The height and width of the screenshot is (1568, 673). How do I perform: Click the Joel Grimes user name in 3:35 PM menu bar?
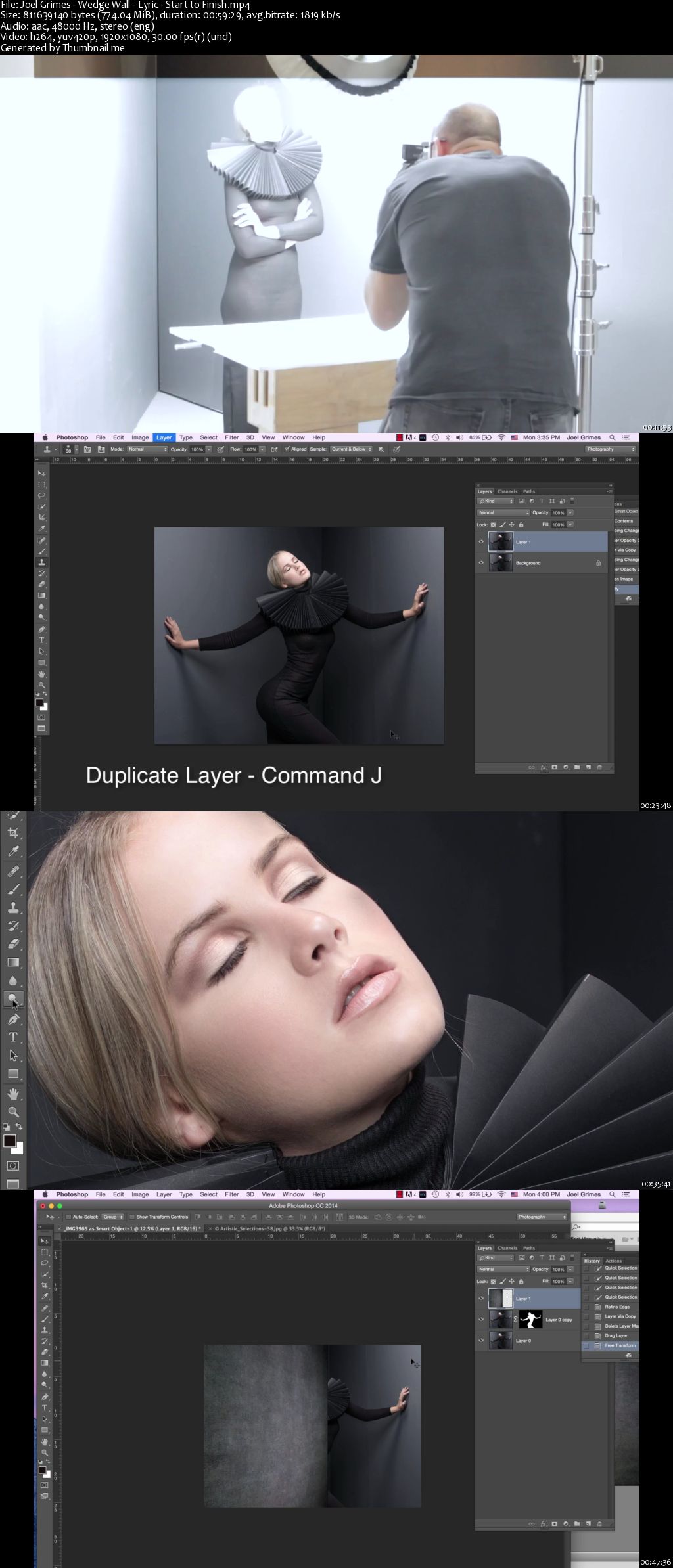click(584, 437)
